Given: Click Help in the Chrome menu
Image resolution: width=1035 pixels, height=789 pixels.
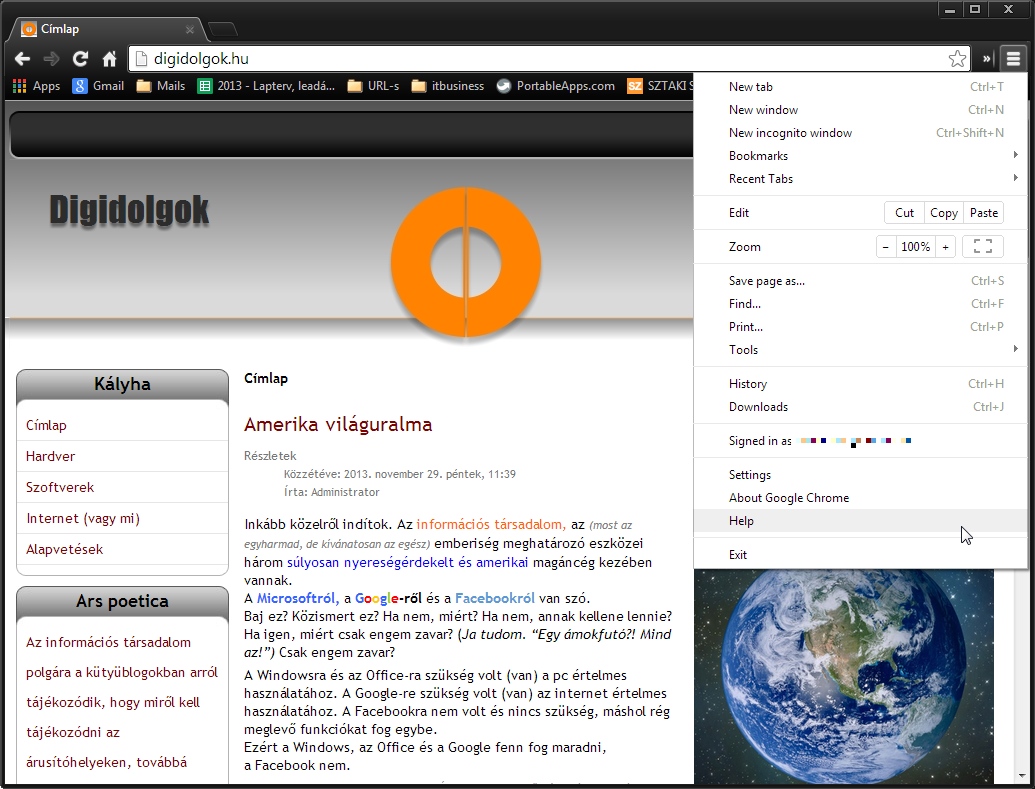Looking at the screenshot, I should tap(860, 521).
